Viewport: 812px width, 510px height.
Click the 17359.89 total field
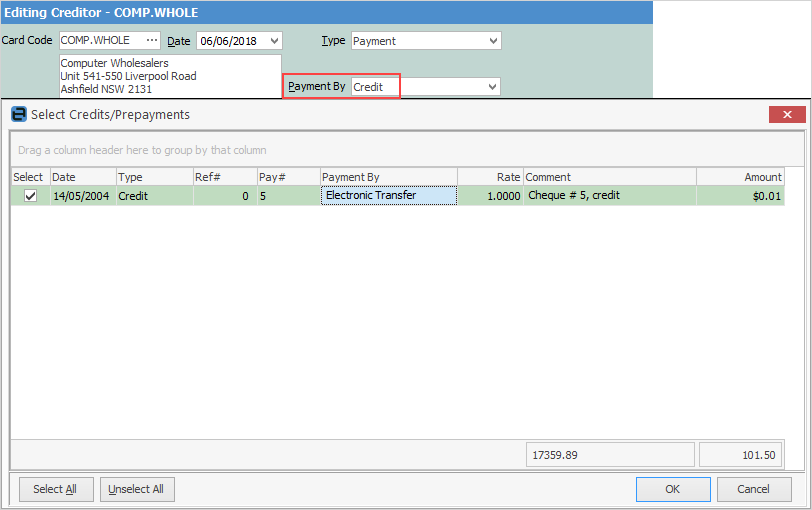click(610, 455)
